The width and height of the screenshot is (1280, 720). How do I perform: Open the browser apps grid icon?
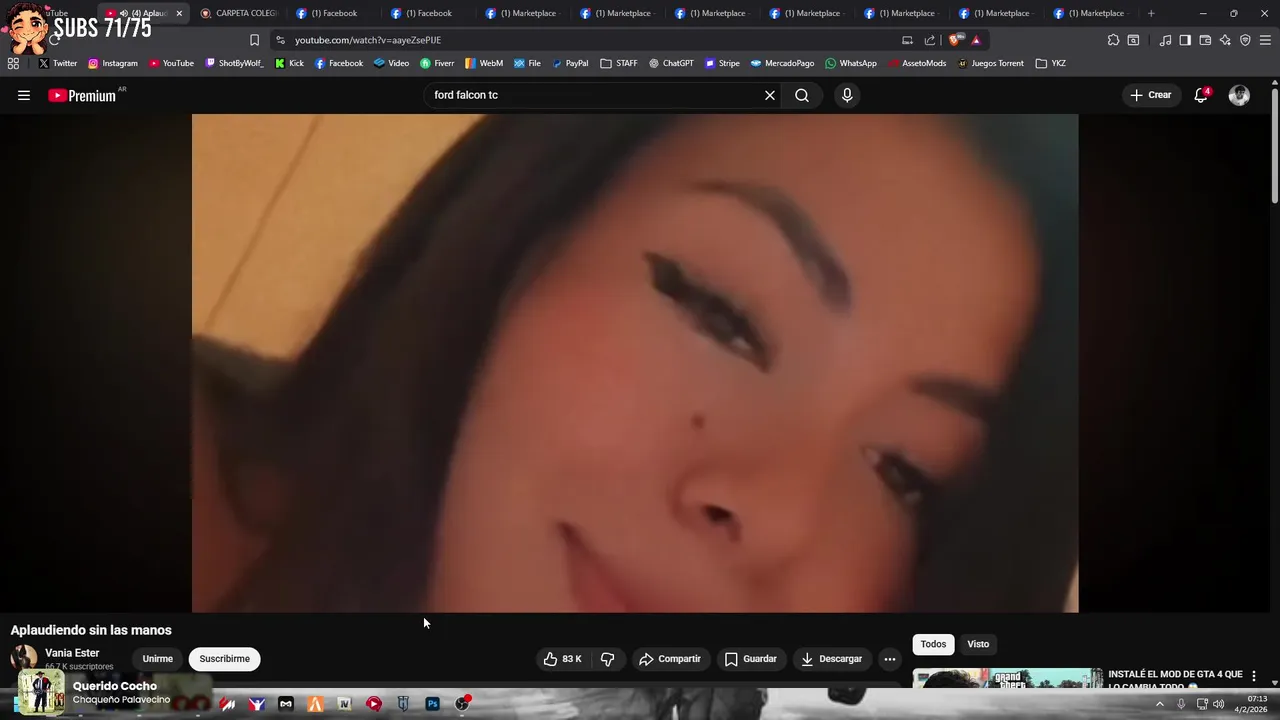pos(13,63)
